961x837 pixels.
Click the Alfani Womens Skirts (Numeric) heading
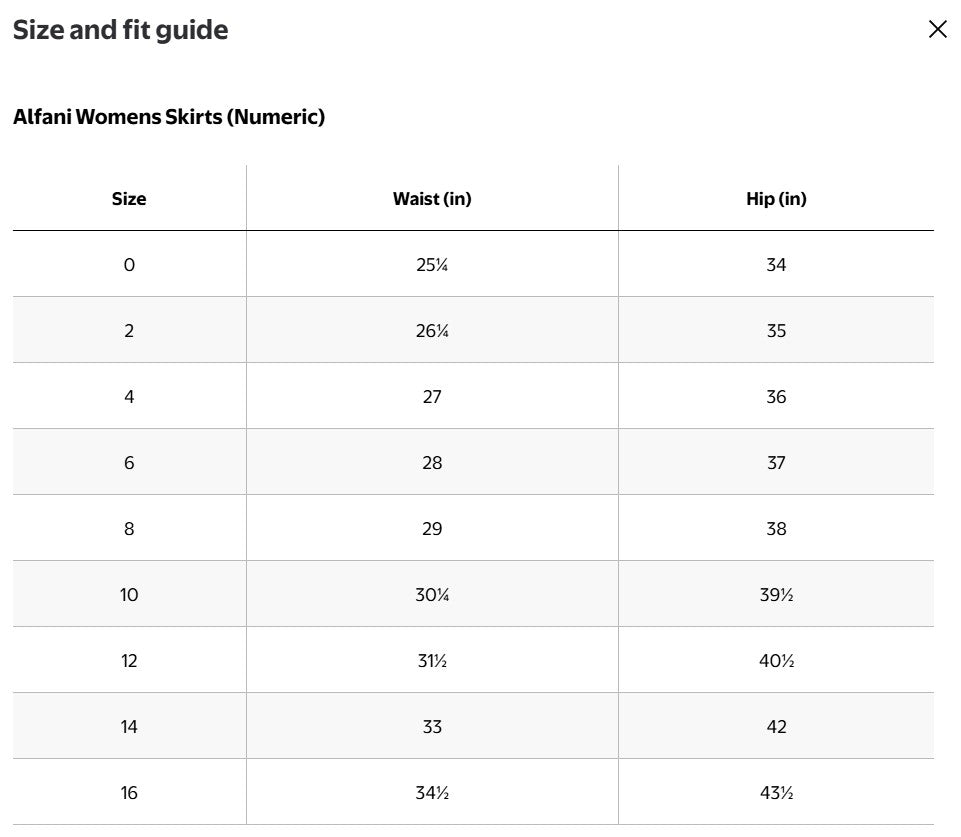point(169,116)
